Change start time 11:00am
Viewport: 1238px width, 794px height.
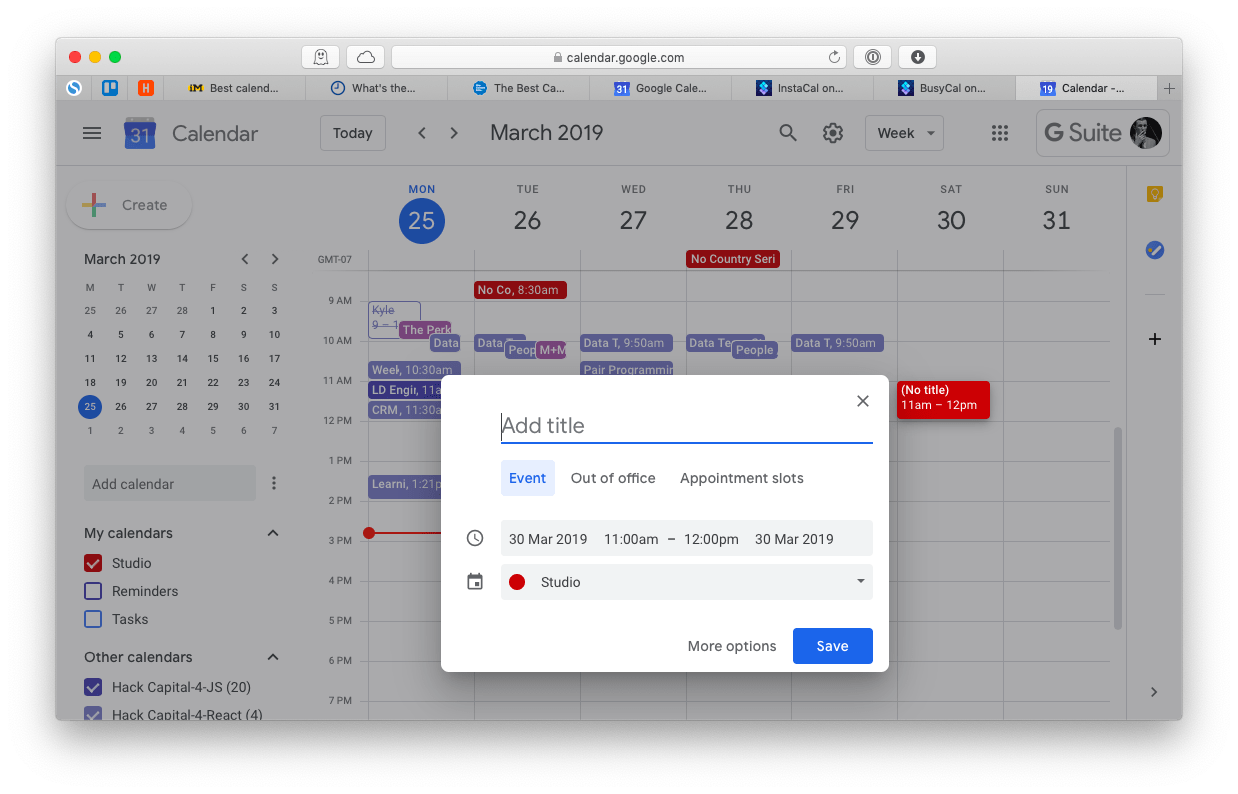click(x=631, y=539)
